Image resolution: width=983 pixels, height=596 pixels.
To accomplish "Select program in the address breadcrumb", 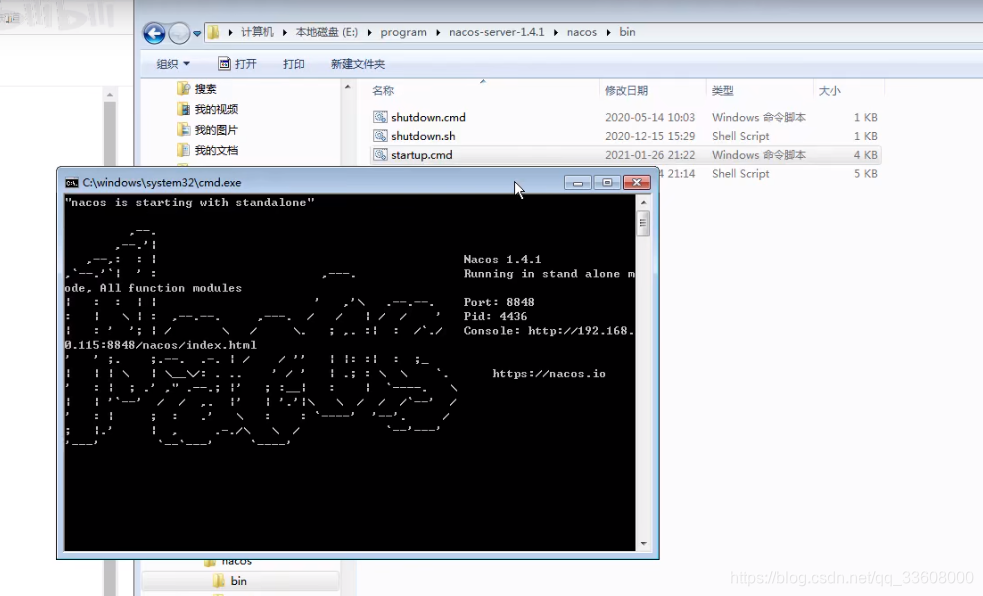I will point(403,32).
